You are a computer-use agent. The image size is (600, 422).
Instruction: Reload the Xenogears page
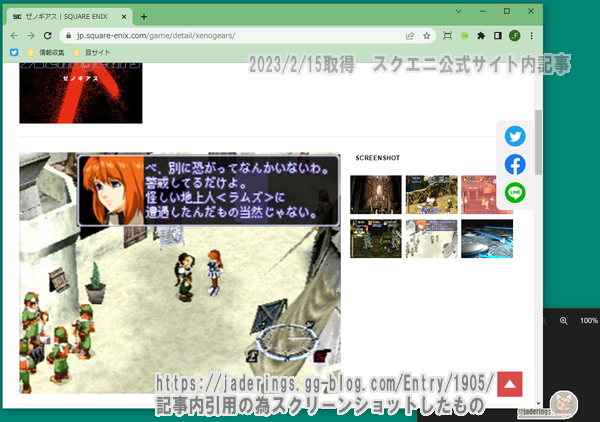[47, 36]
